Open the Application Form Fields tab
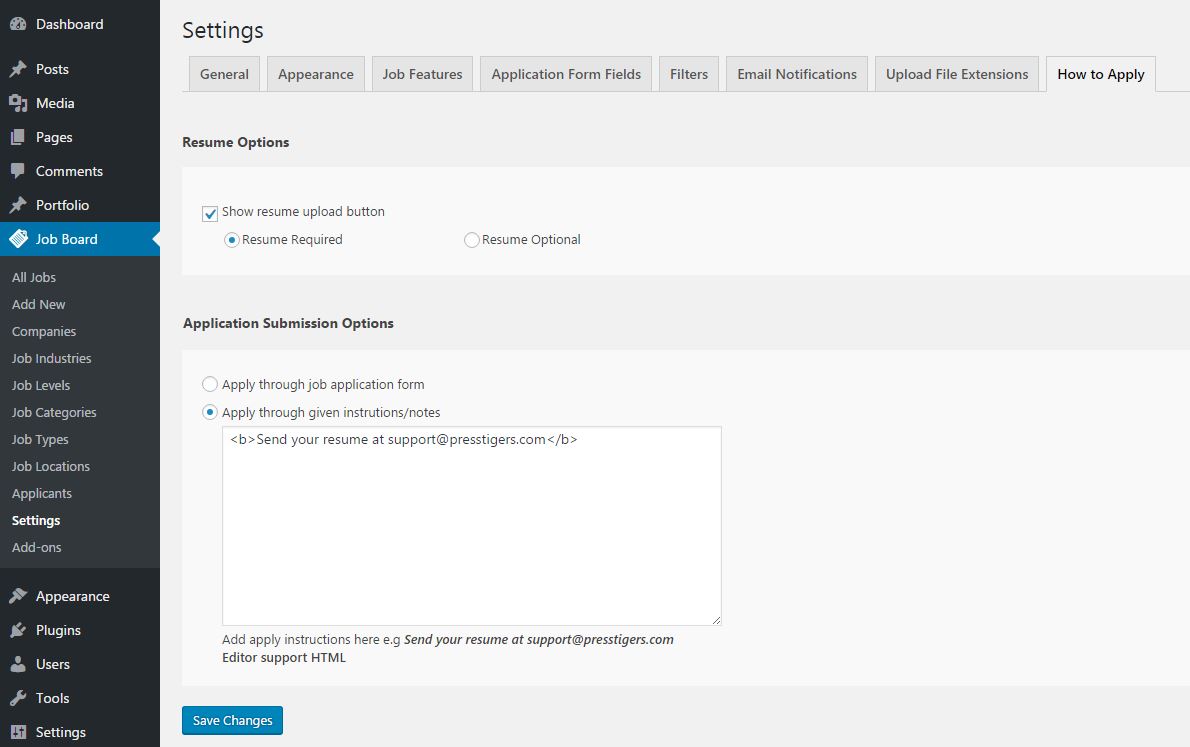The width and height of the screenshot is (1190, 747). [x=565, y=73]
